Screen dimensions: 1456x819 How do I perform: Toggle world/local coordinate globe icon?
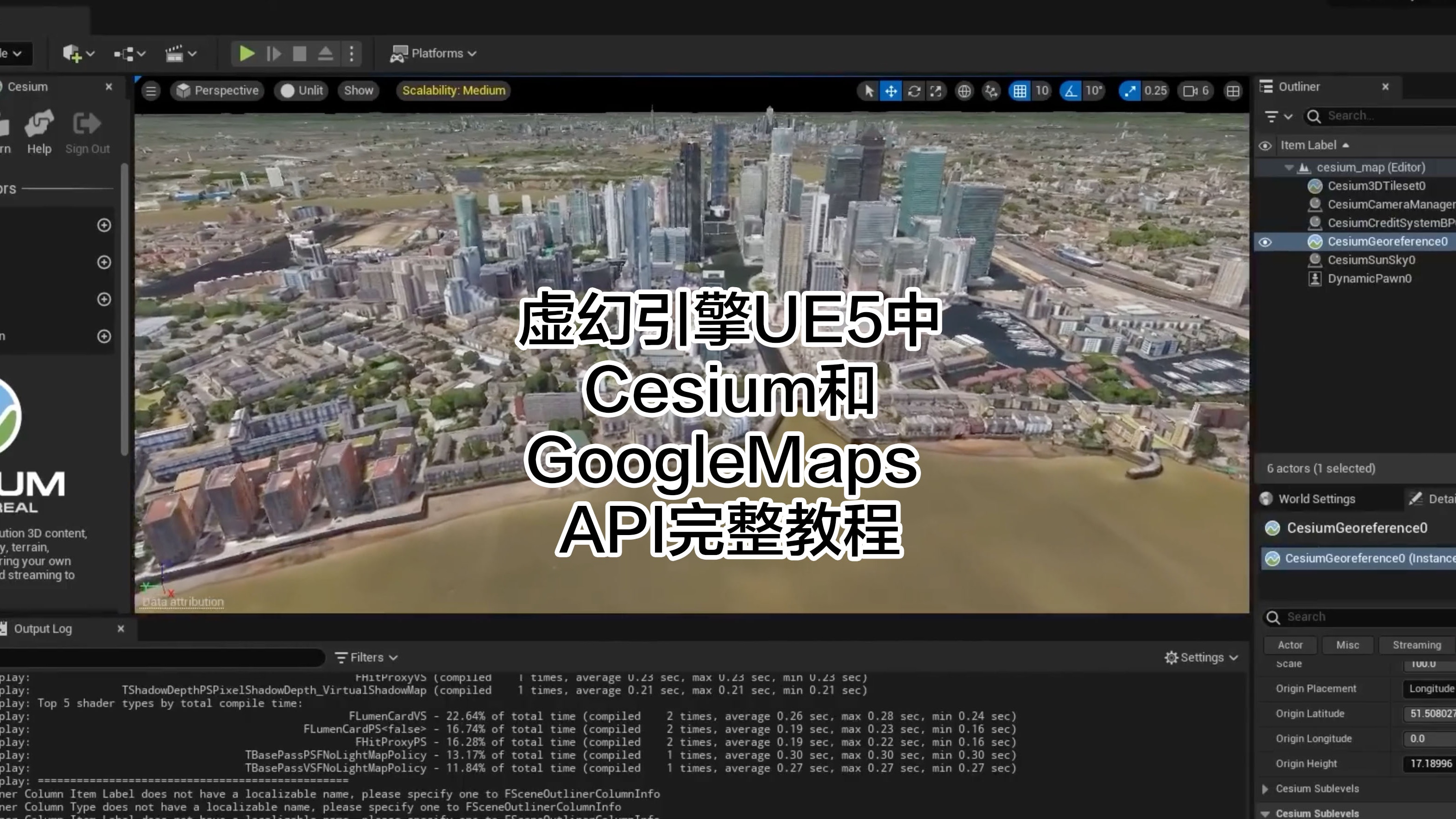tap(964, 91)
